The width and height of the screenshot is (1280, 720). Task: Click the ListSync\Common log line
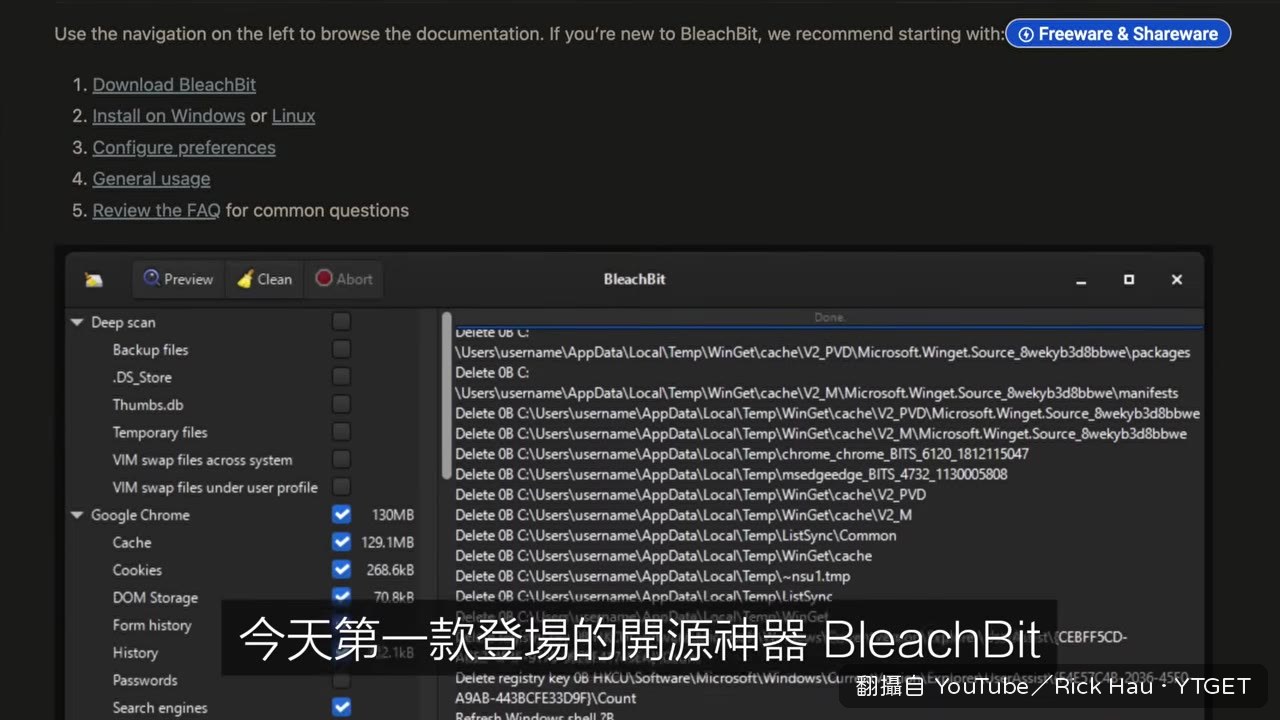(x=676, y=535)
